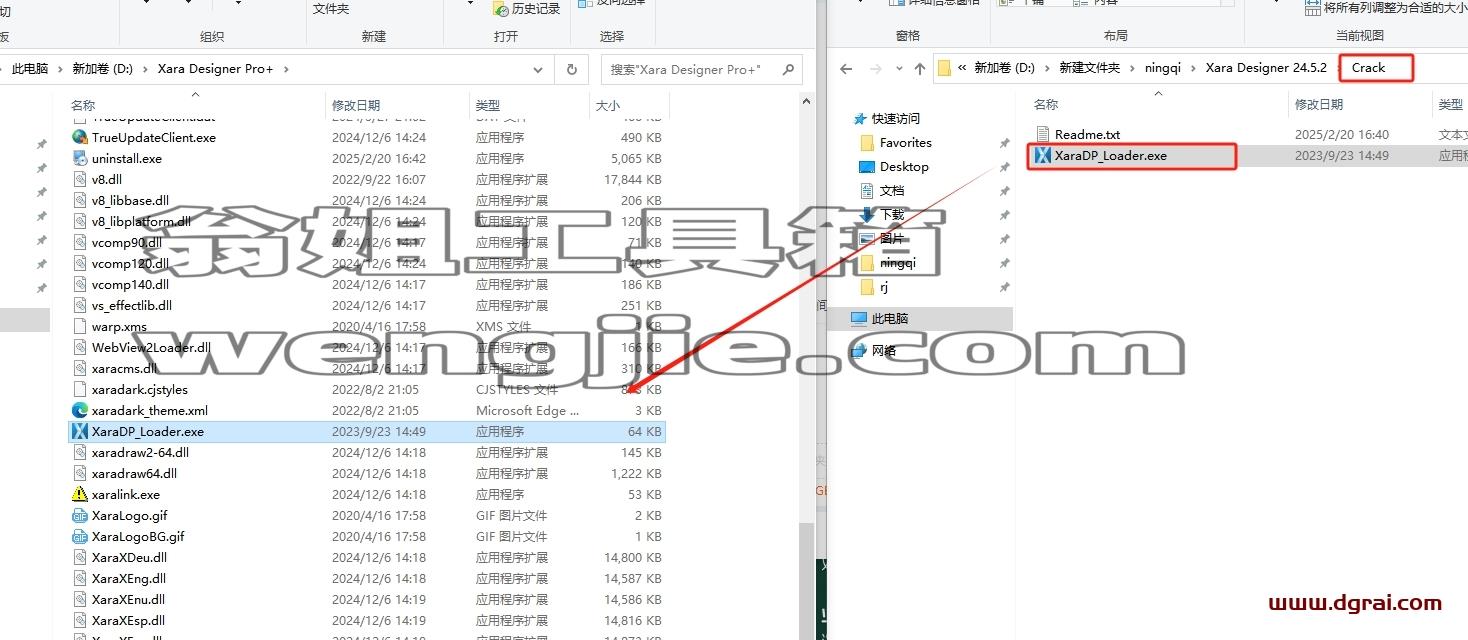This screenshot has width=1468, height=640.
Task: Open Network (网络) in the navigation pane
Action: 874,350
